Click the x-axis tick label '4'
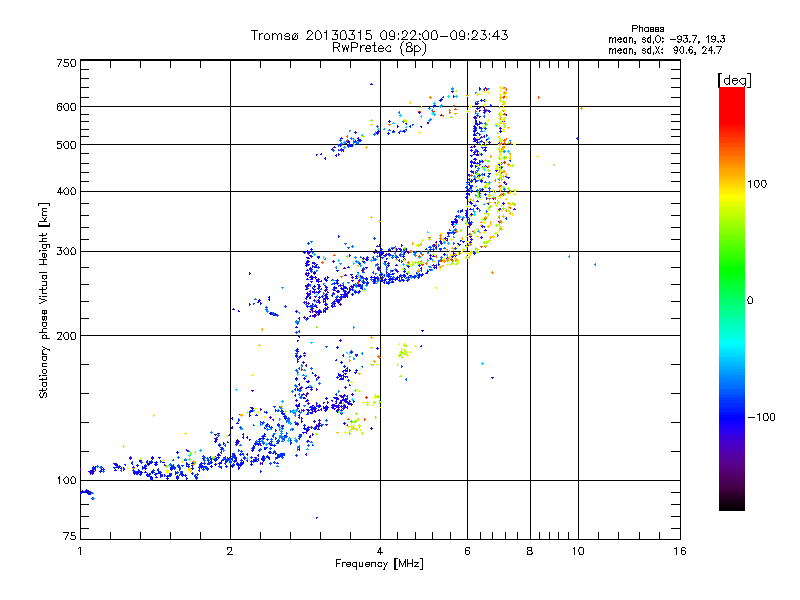The height and width of the screenshot is (600, 800). pyautogui.click(x=380, y=551)
